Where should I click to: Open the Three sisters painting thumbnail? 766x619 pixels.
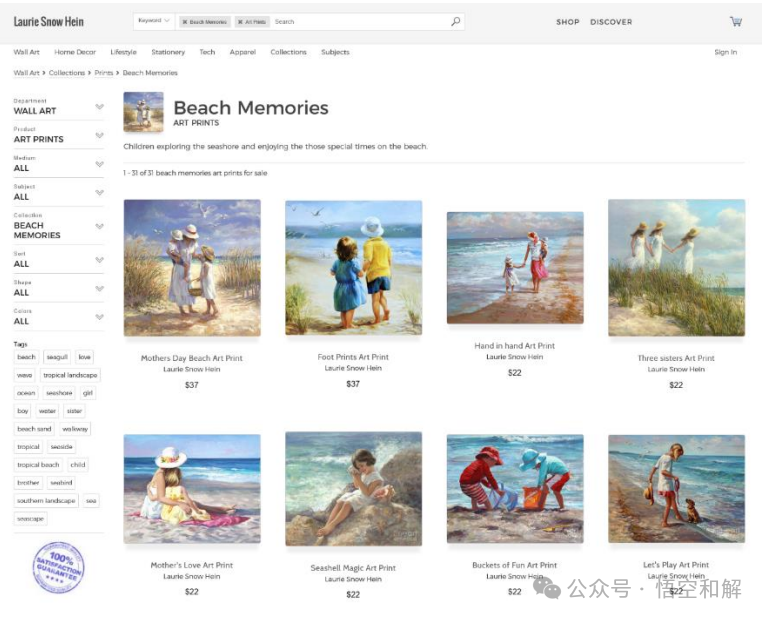tap(677, 267)
